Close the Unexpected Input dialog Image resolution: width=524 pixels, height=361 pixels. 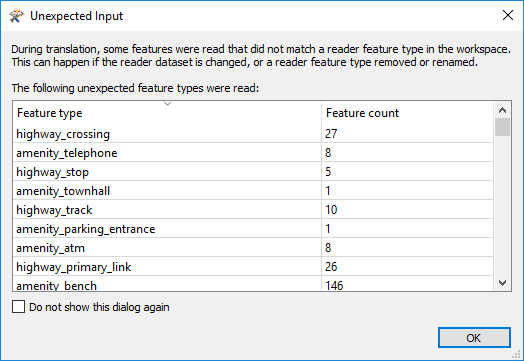tap(508, 15)
